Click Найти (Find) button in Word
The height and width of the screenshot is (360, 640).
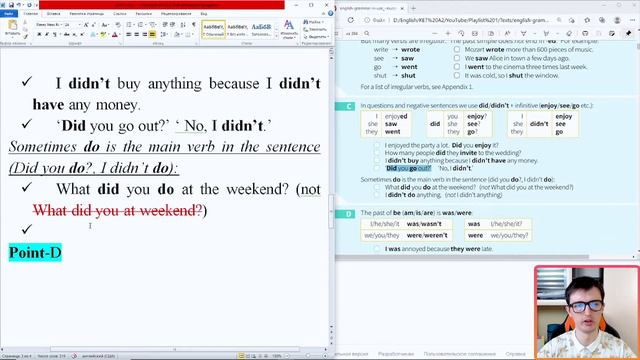[x=313, y=22]
